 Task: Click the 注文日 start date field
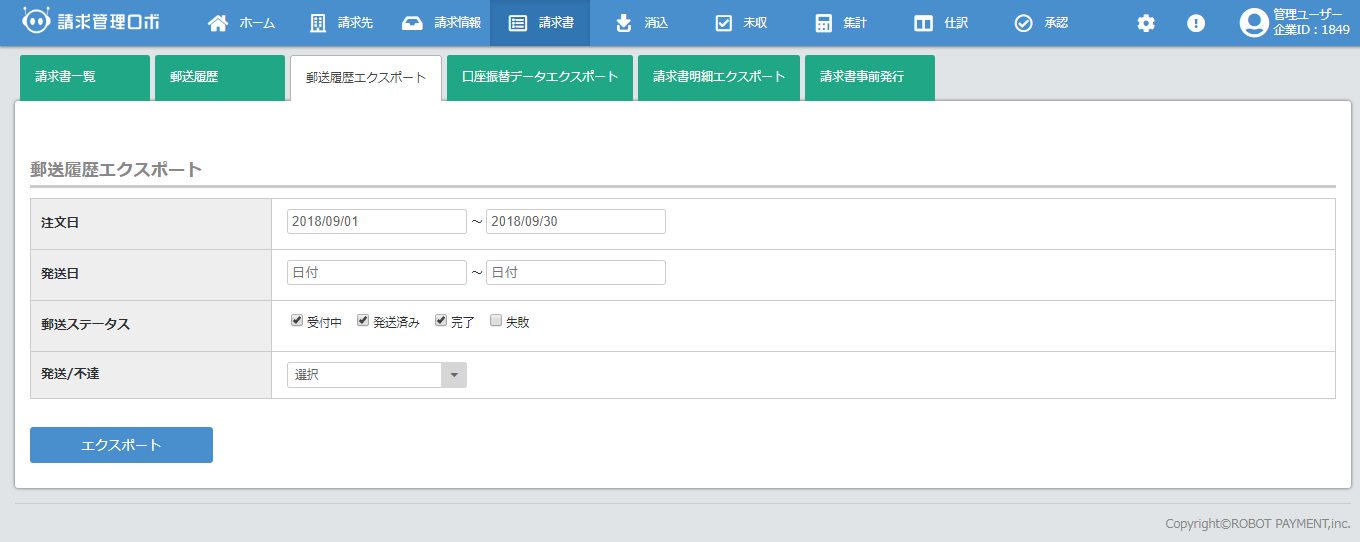pyautogui.click(x=376, y=221)
